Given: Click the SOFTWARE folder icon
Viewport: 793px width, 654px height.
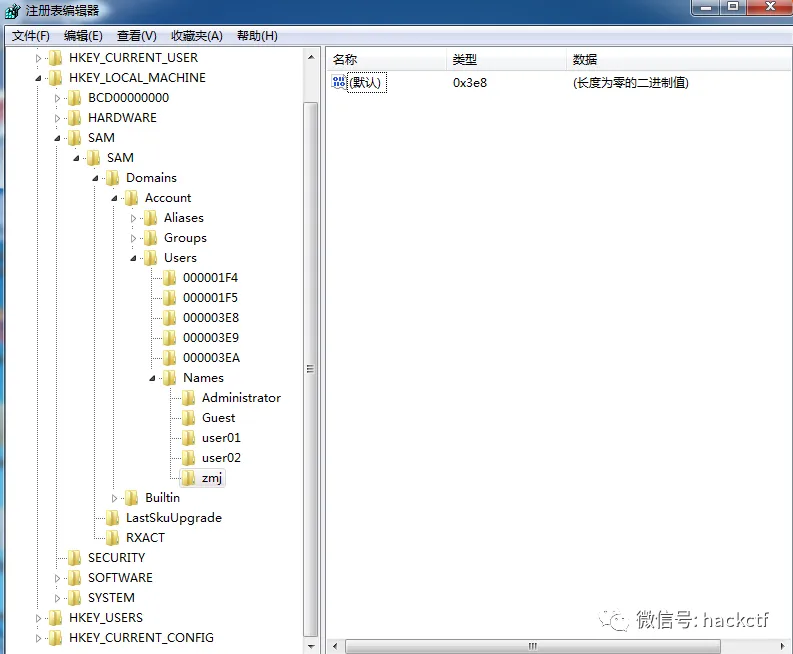Looking at the screenshot, I should tap(74, 578).
